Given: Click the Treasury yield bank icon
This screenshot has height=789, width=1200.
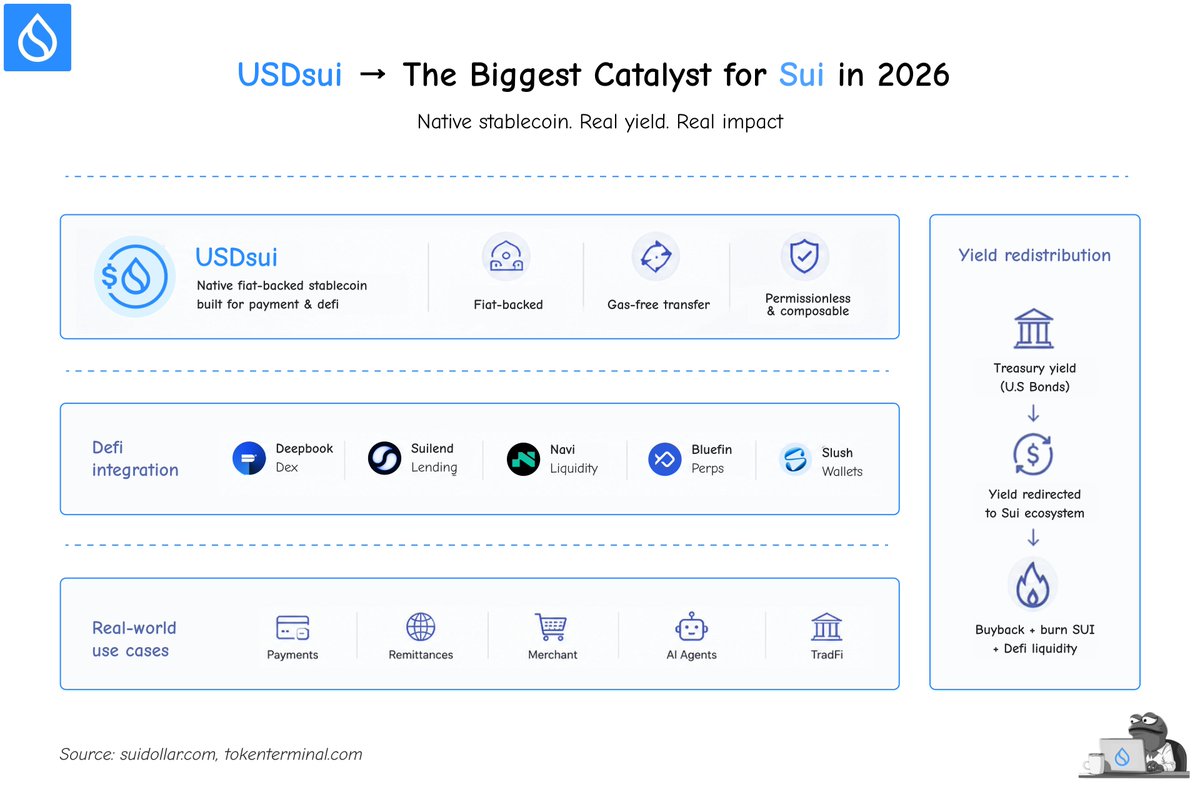Looking at the screenshot, I should click(1033, 329).
